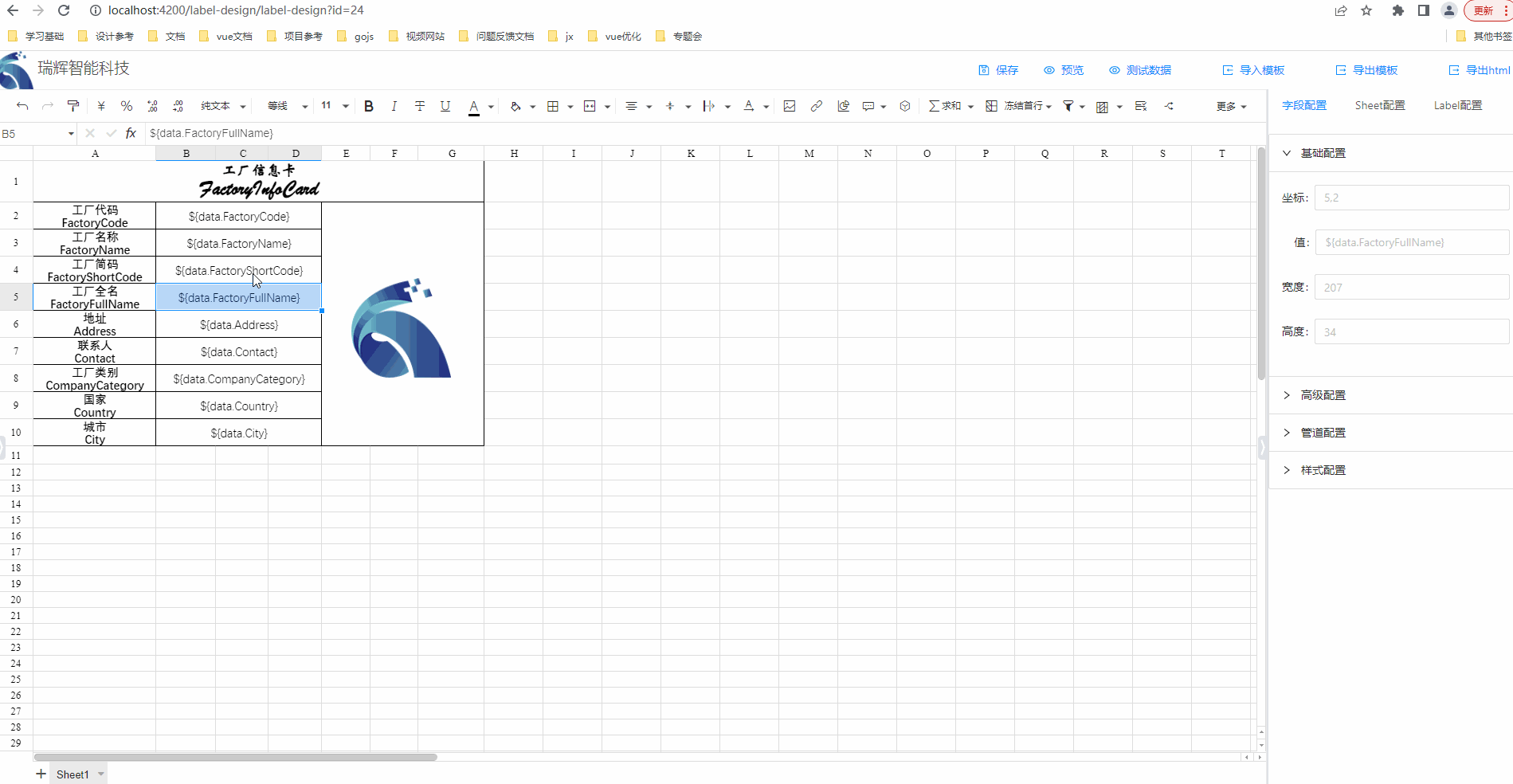The height and width of the screenshot is (784, 1513).
Task: Insert a hyperlink
Action: [x=817, y=106]
